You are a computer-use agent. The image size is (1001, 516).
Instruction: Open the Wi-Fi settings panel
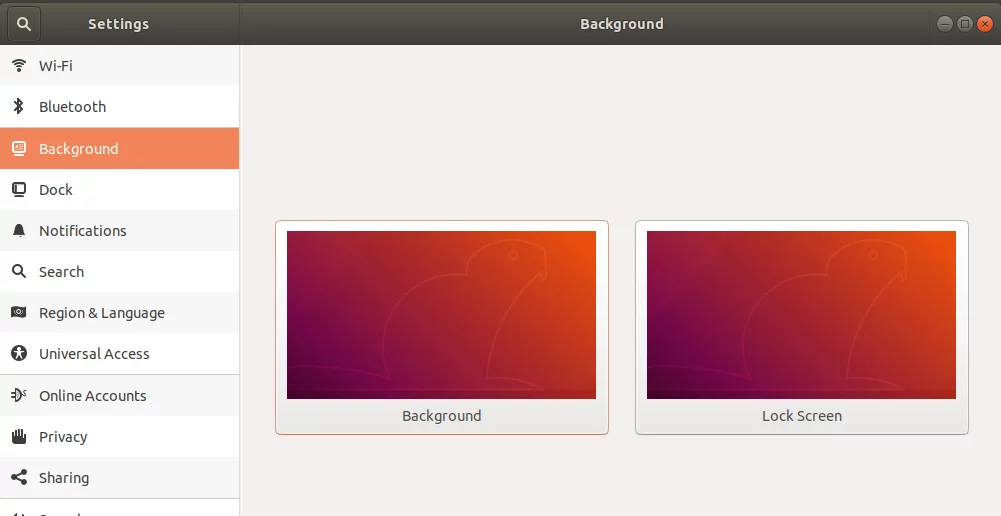[x=119, y=65]
